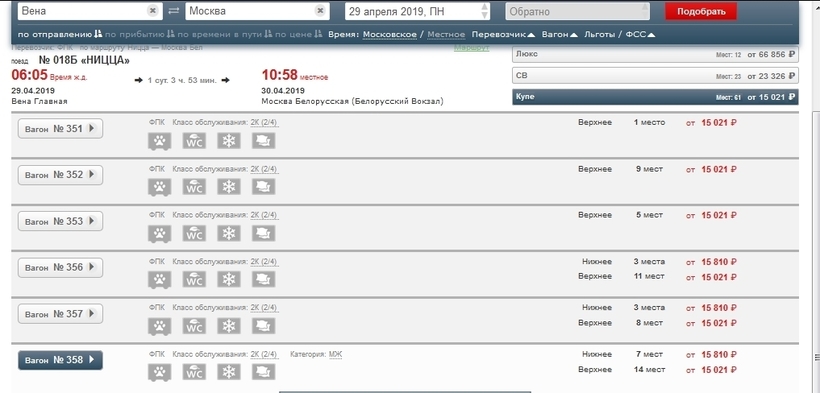The width and height of the screenshot is (820, 393).
Task: Click the Вена origin input field
Action: (x=89, y=11)
